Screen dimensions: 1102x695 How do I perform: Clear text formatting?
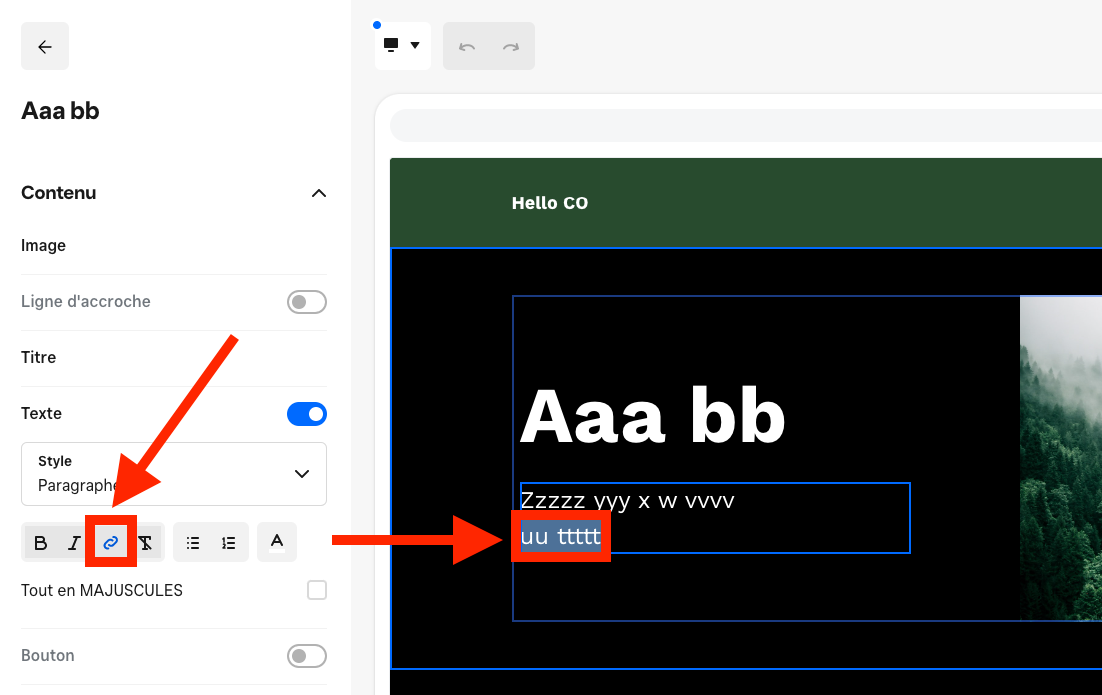point(145,543)
